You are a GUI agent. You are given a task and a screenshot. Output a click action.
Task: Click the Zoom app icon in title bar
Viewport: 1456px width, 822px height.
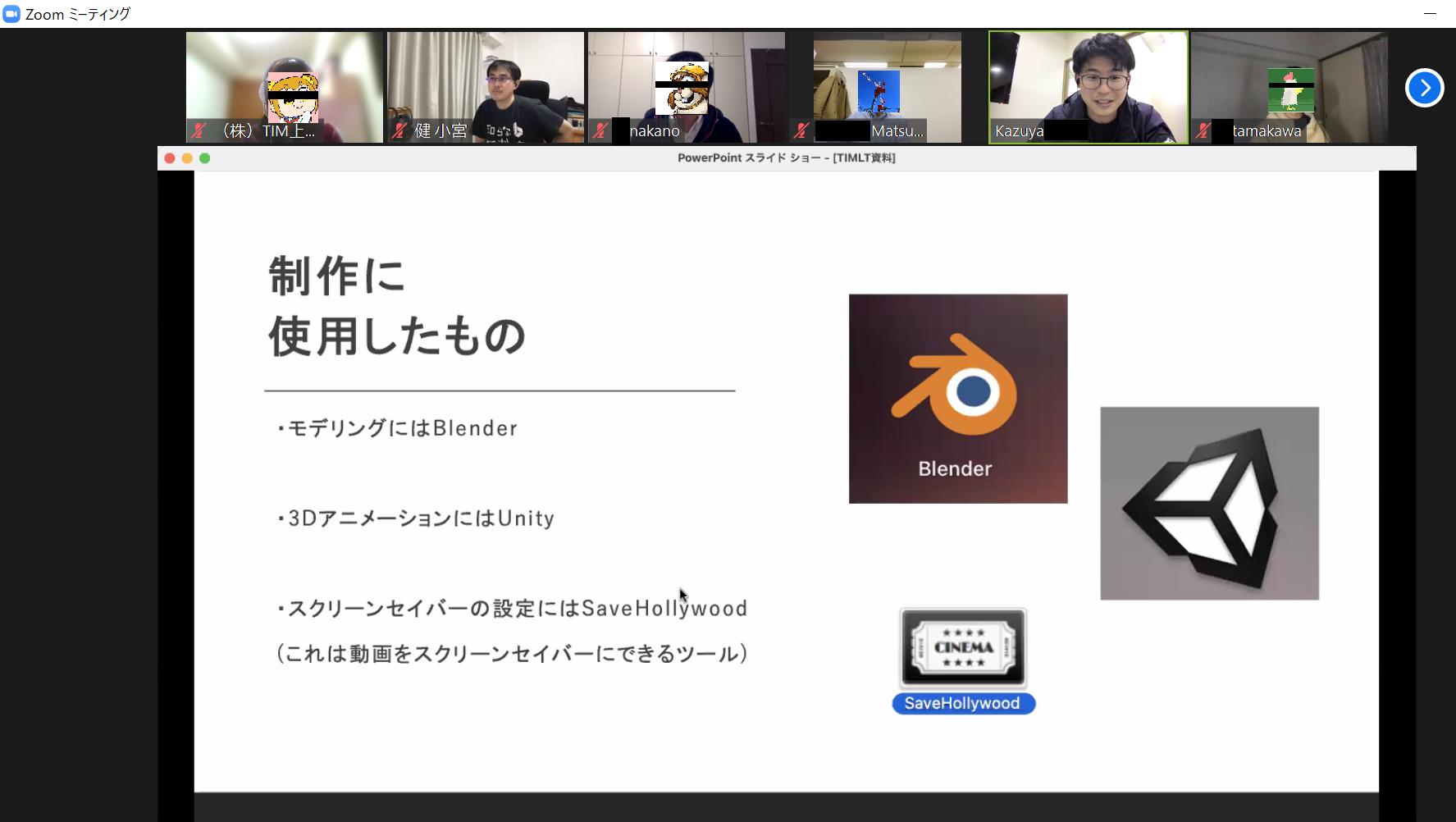click(x=11, y=14)
